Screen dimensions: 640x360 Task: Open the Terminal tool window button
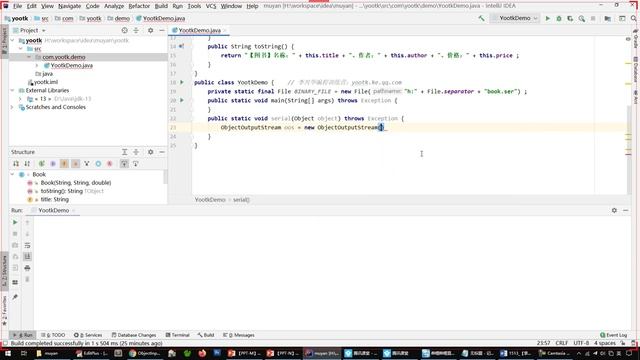[x=178, y=335]
